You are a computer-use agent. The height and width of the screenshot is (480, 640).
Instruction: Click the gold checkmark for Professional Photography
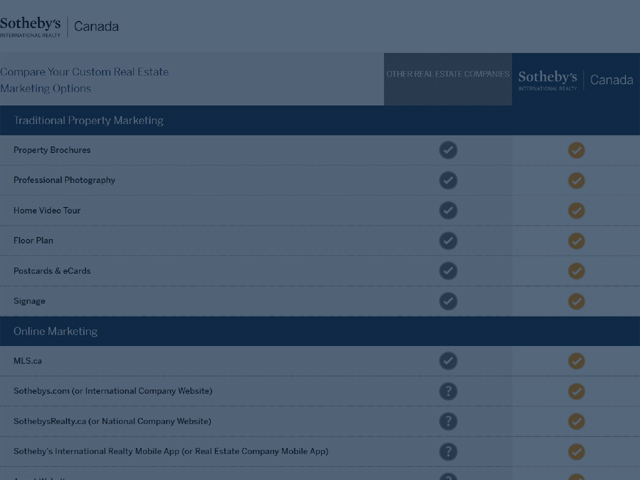(x=576, y=180)
